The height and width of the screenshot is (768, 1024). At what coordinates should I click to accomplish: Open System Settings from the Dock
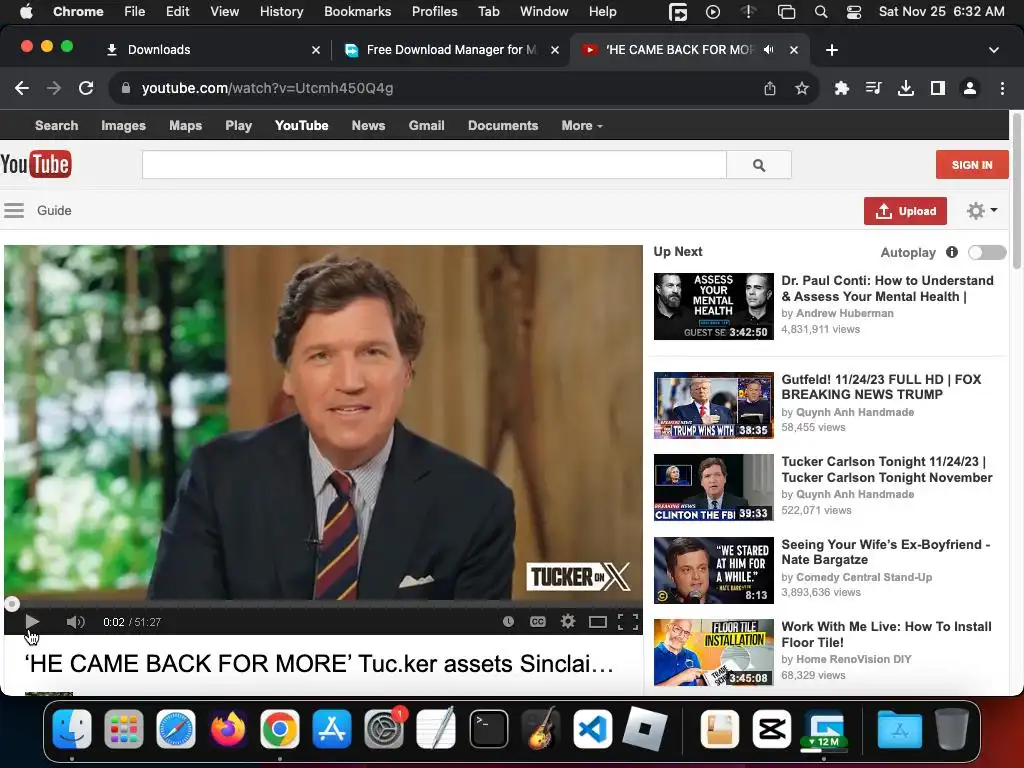pyautogui.click(x=384, y=729)
